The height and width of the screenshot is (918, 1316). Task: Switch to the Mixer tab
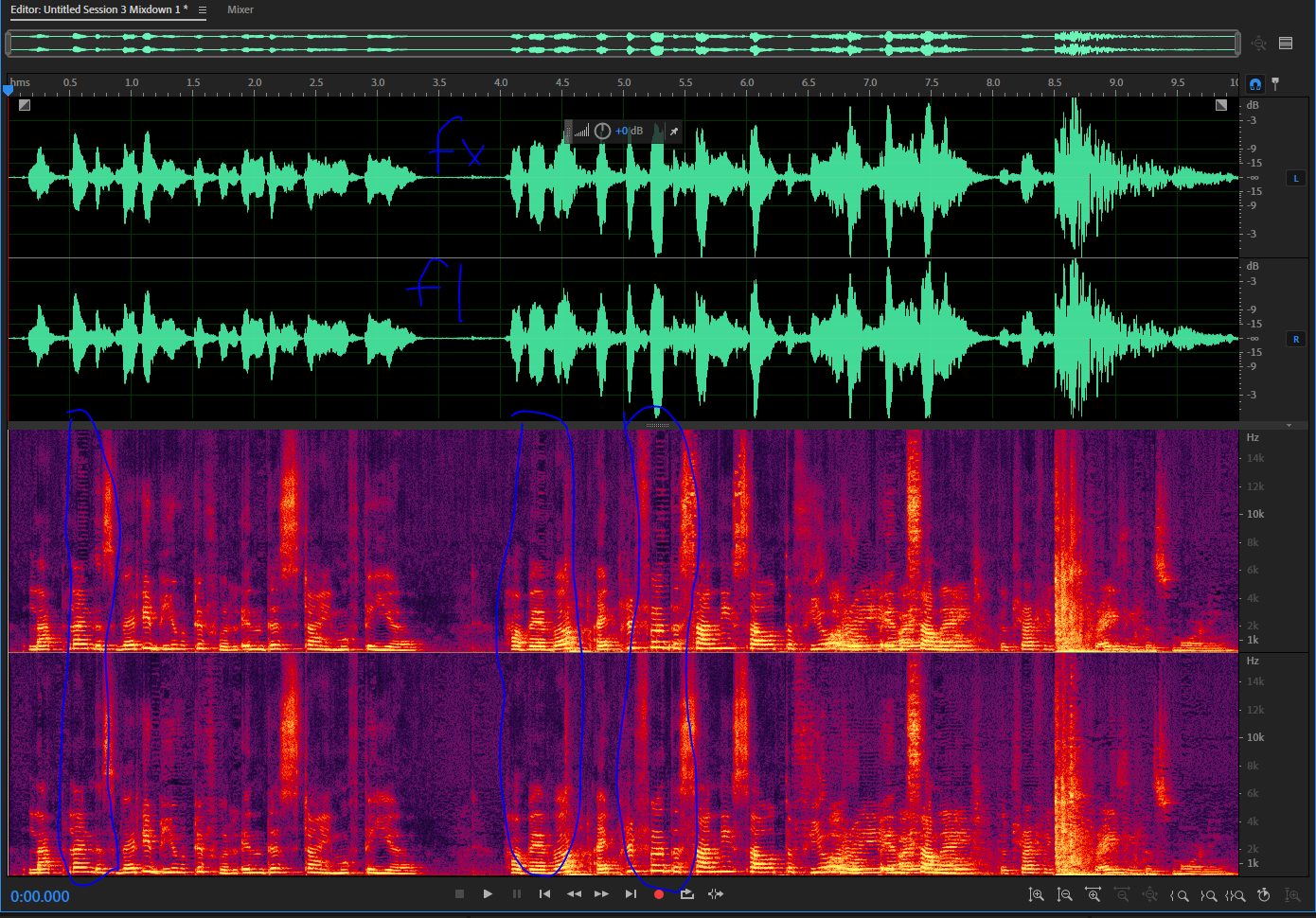pos(240,9)
